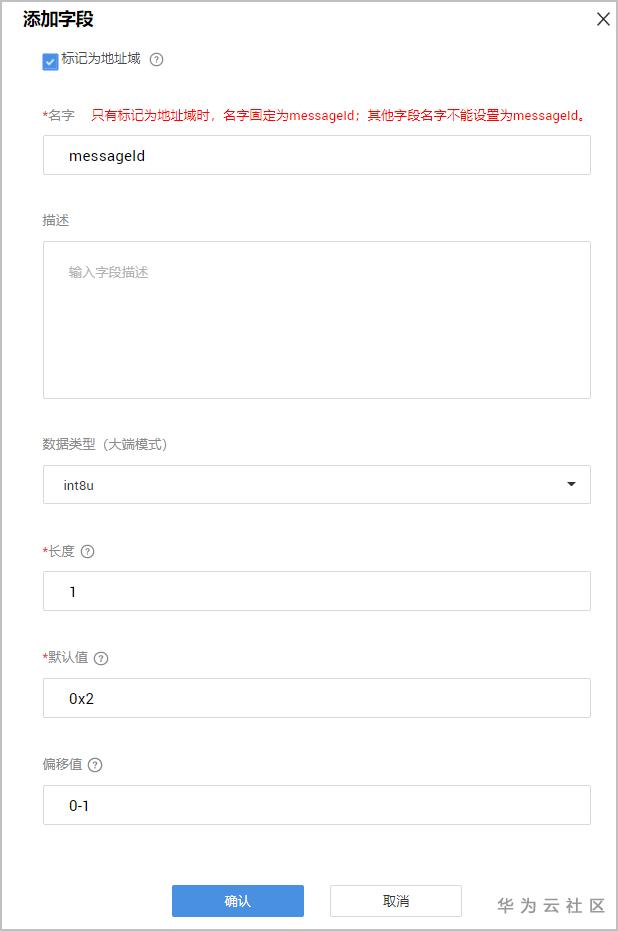The height and width of the screenshot is (931, 618).
Task: Click the default value field showing 0x2
Action: tap(316, 698)
